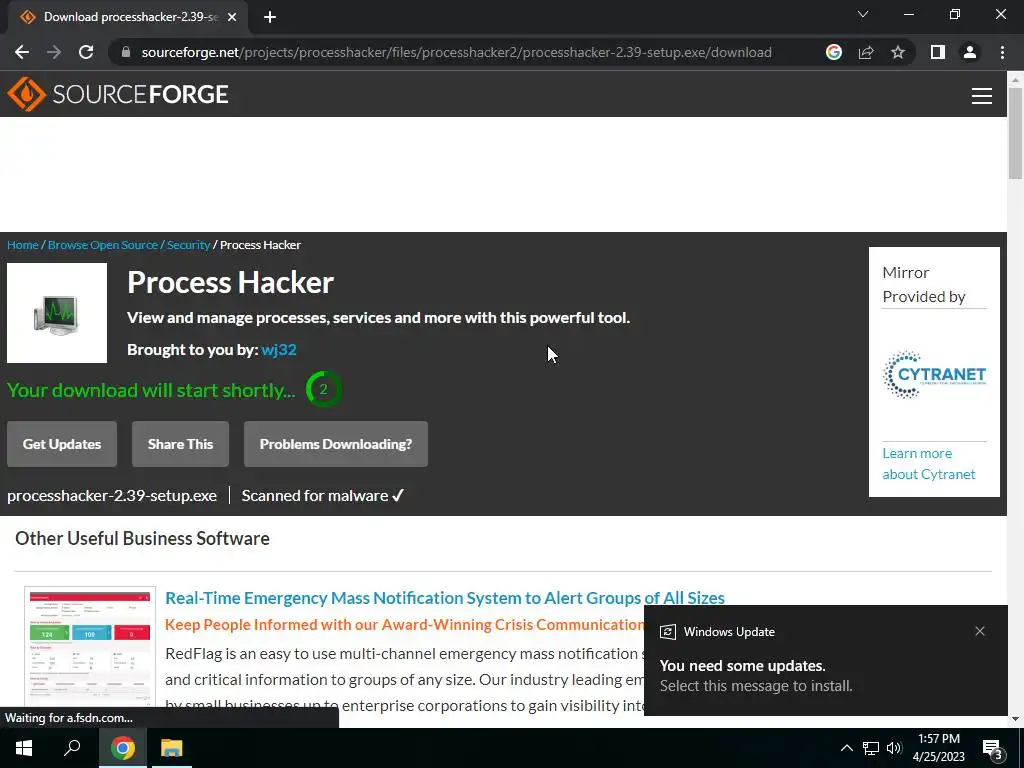Open taskbar search magnifier
This screenshot has height=768, width=1024.
[x=72, y=748]
